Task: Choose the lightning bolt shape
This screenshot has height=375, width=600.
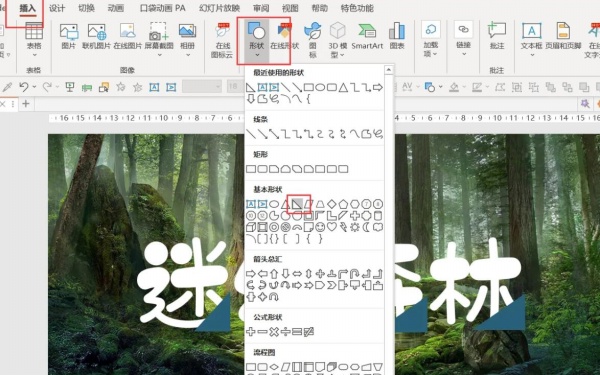Action: click(x=343, y=227)
